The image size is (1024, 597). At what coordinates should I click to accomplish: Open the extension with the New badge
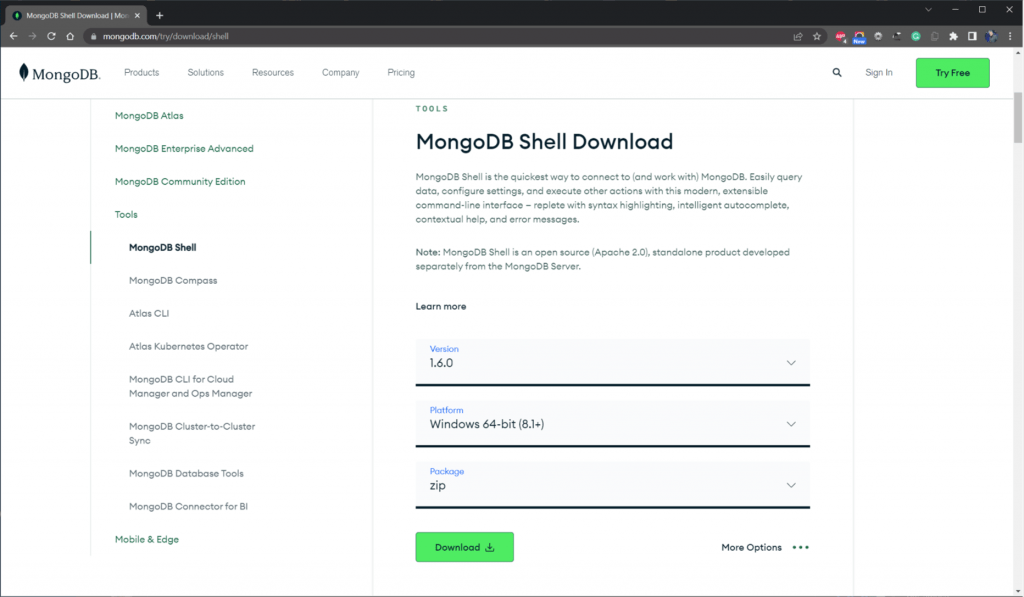click(x=859, y=37)
